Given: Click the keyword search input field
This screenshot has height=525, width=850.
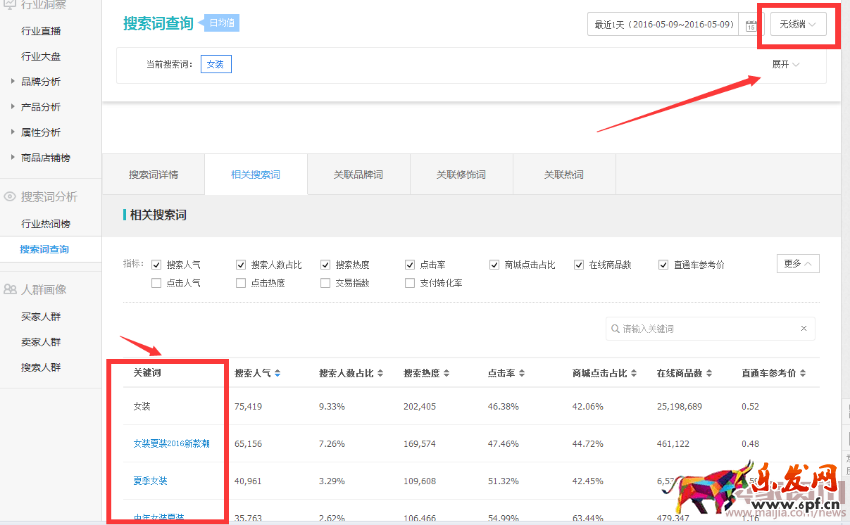Looking at the screenshot, I should point(705,329).
